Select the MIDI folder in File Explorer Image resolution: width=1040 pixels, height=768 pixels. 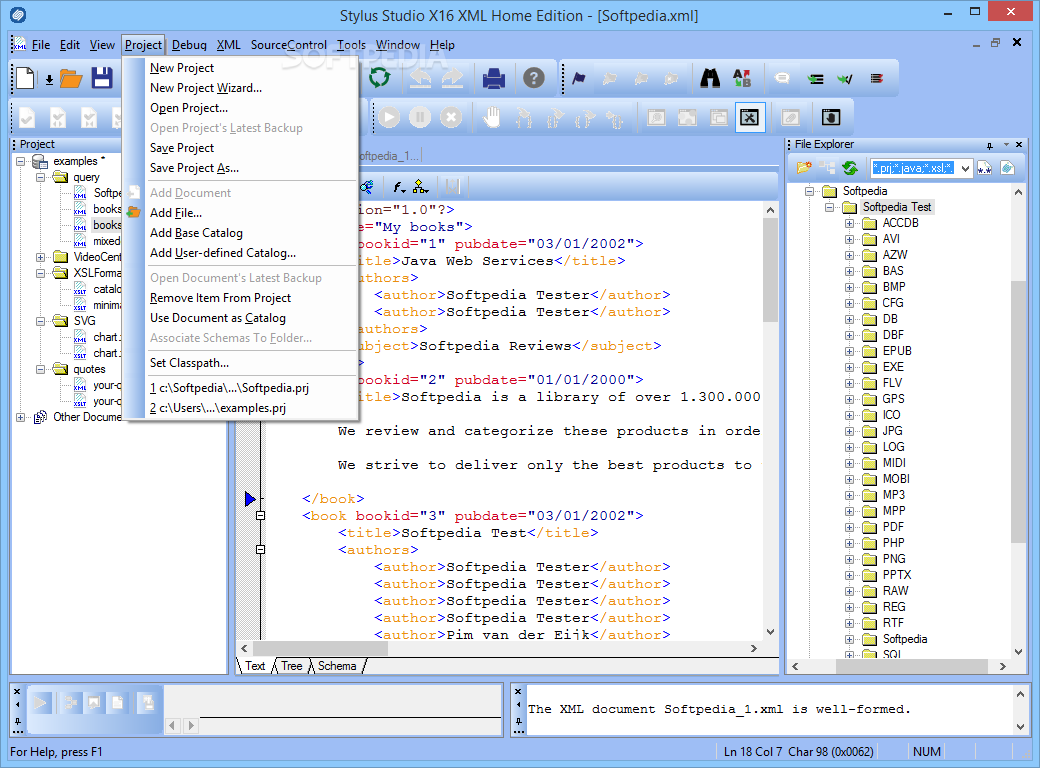893,463
